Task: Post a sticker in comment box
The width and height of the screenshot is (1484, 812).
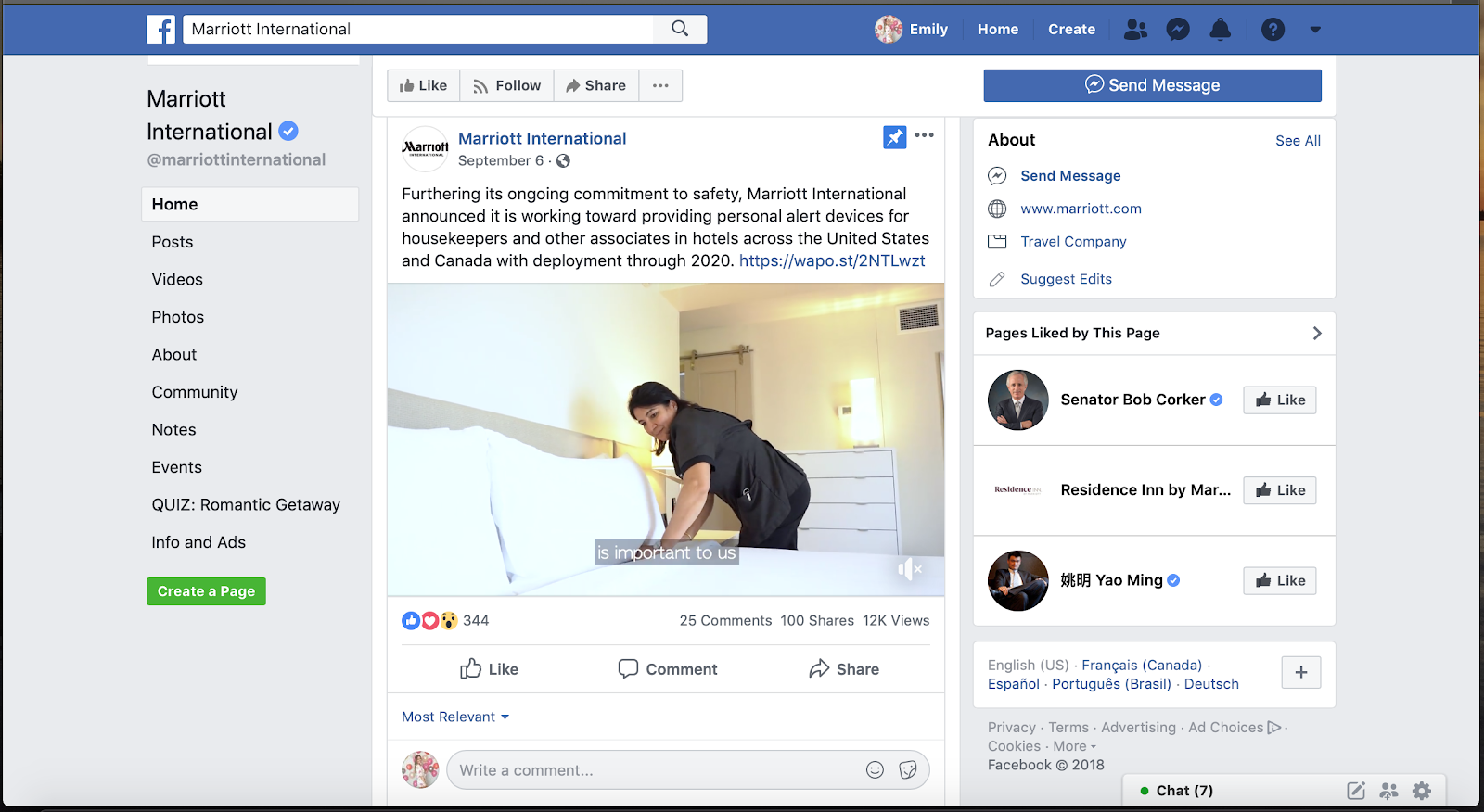Action: pos(908,770)
